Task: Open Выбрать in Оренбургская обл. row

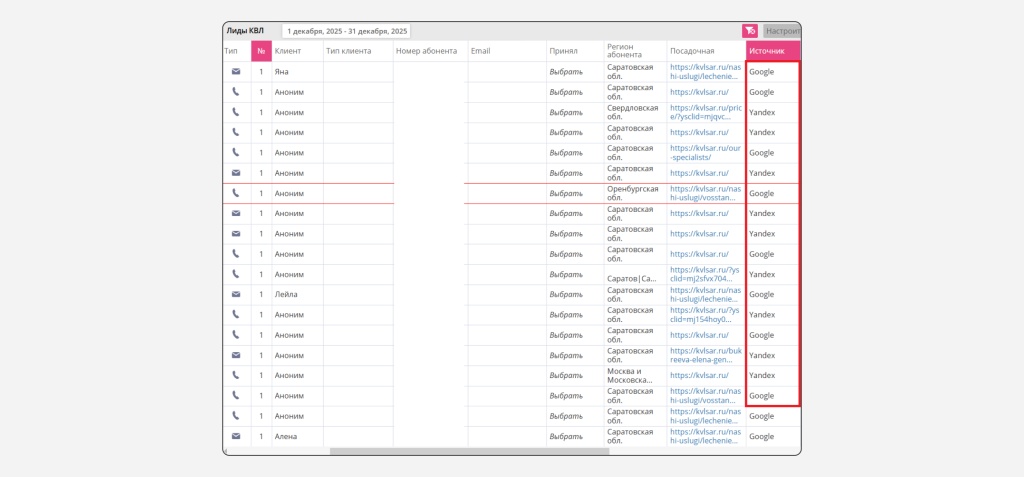Action: (566, 193)
